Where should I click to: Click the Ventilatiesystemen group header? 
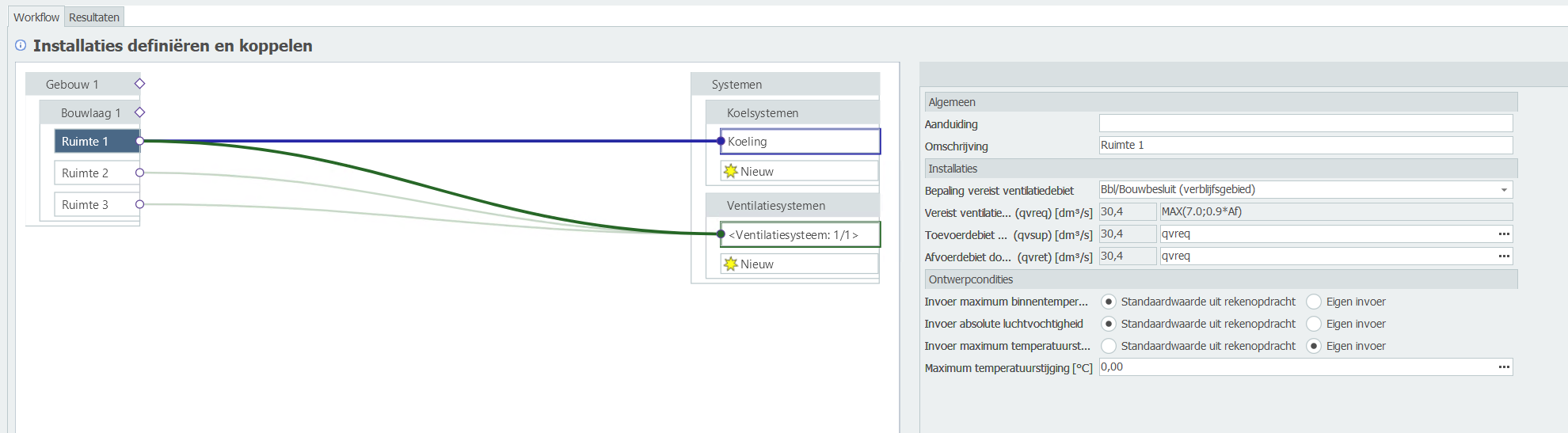click(x=792, y=205)
